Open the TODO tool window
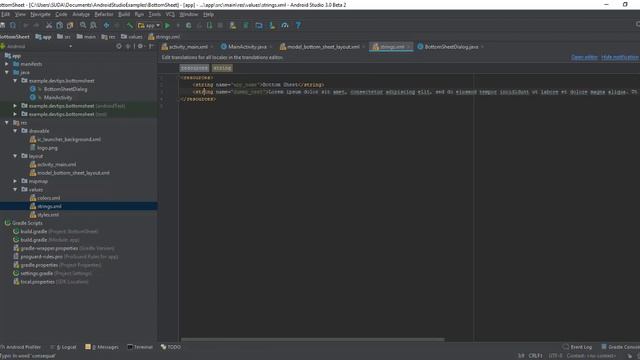Screen dimensions: 640x360 (171, 347)
